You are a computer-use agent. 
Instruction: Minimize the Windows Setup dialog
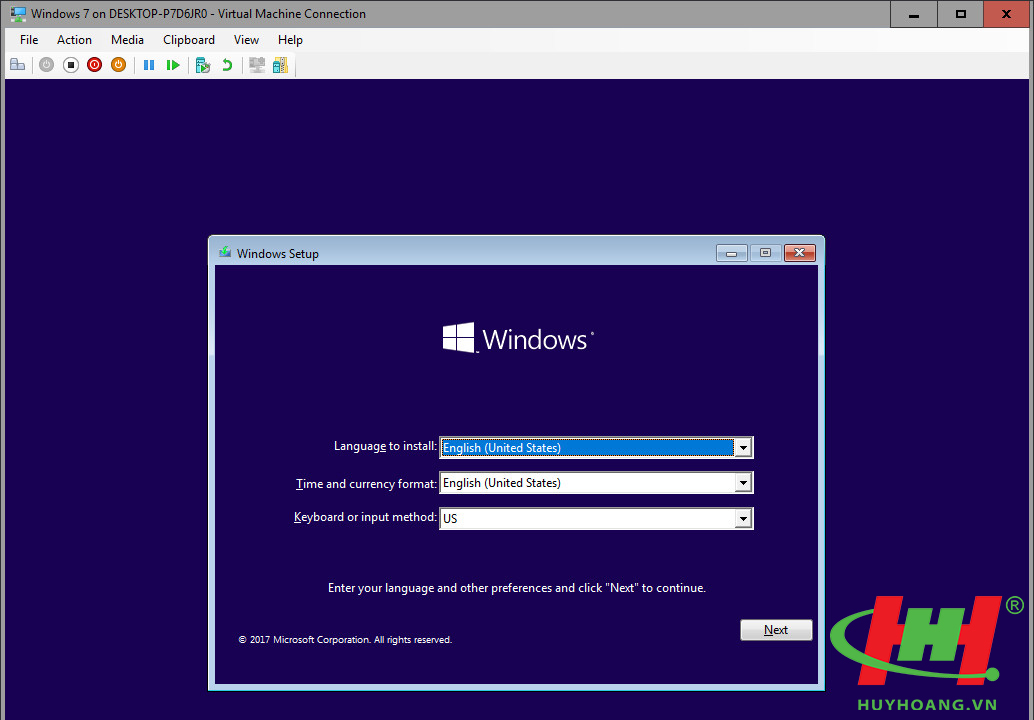(731, 253)
